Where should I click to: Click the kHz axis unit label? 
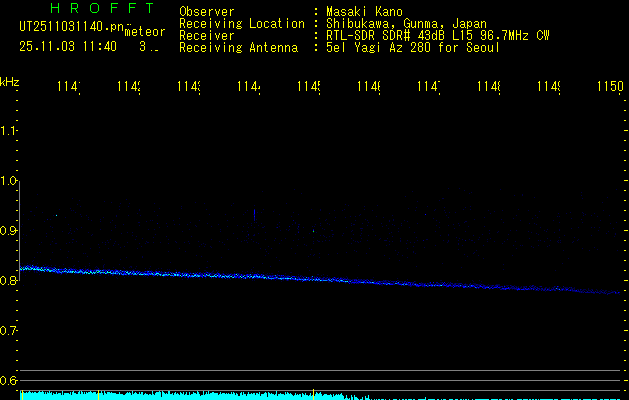9,80
